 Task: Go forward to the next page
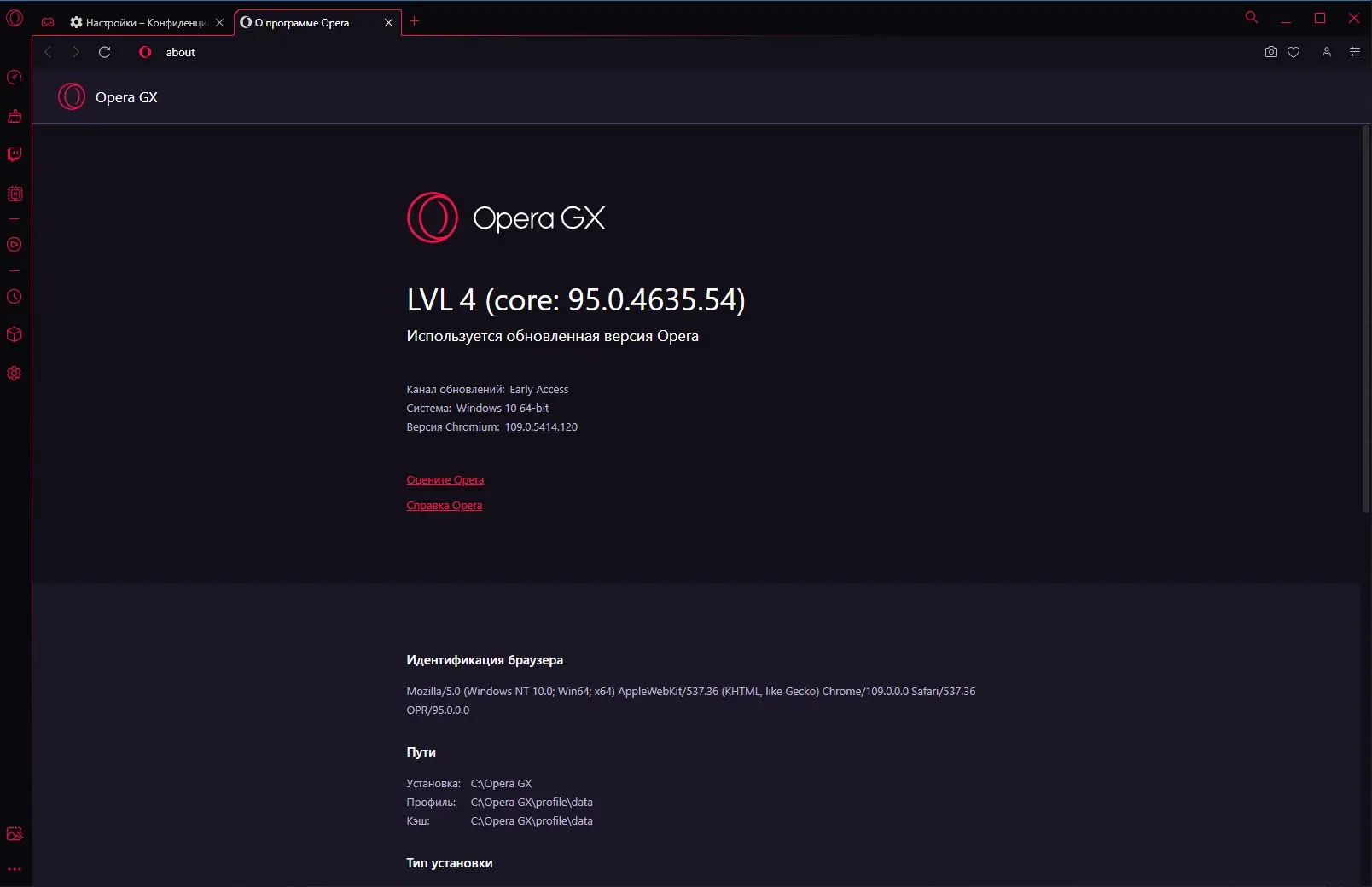[x=76, y=52]
